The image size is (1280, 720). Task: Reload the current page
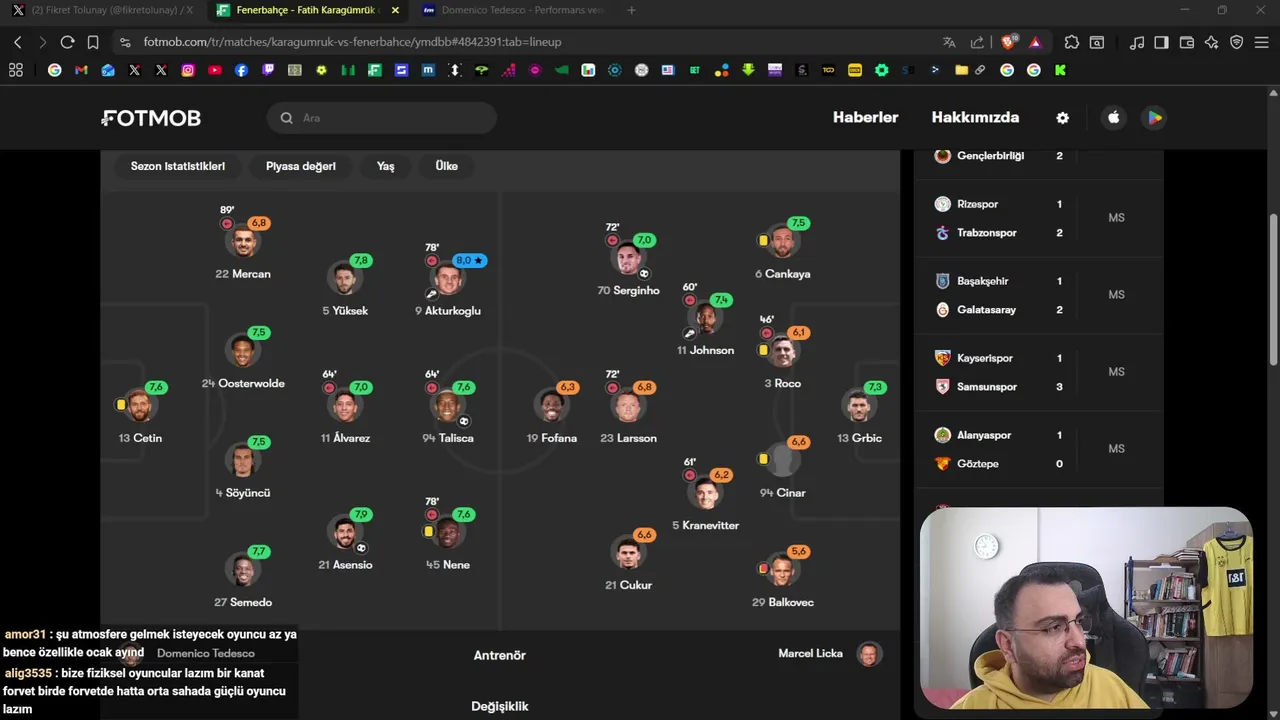tap(67, 42)
